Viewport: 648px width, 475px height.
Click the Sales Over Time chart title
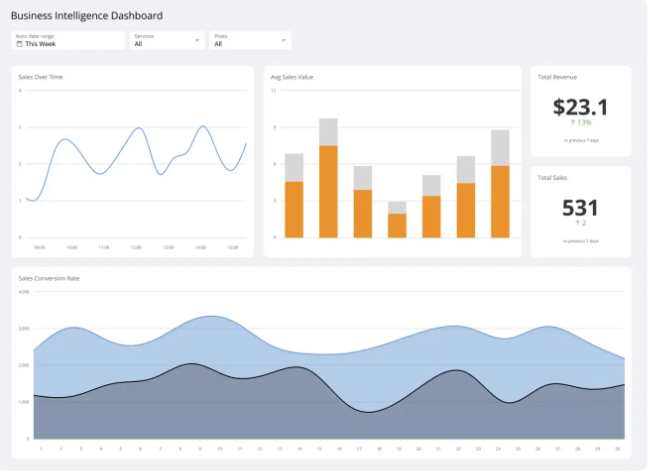(x=41, y=77)
